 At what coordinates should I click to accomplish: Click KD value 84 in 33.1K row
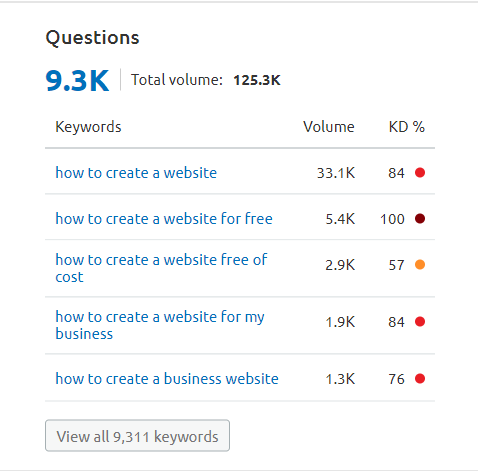(x=396, y=173)
